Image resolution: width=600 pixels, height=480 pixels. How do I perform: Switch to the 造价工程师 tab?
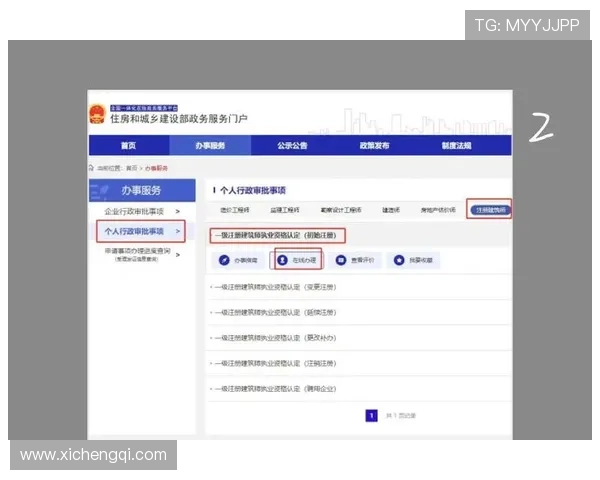click(x=235, y=210)
